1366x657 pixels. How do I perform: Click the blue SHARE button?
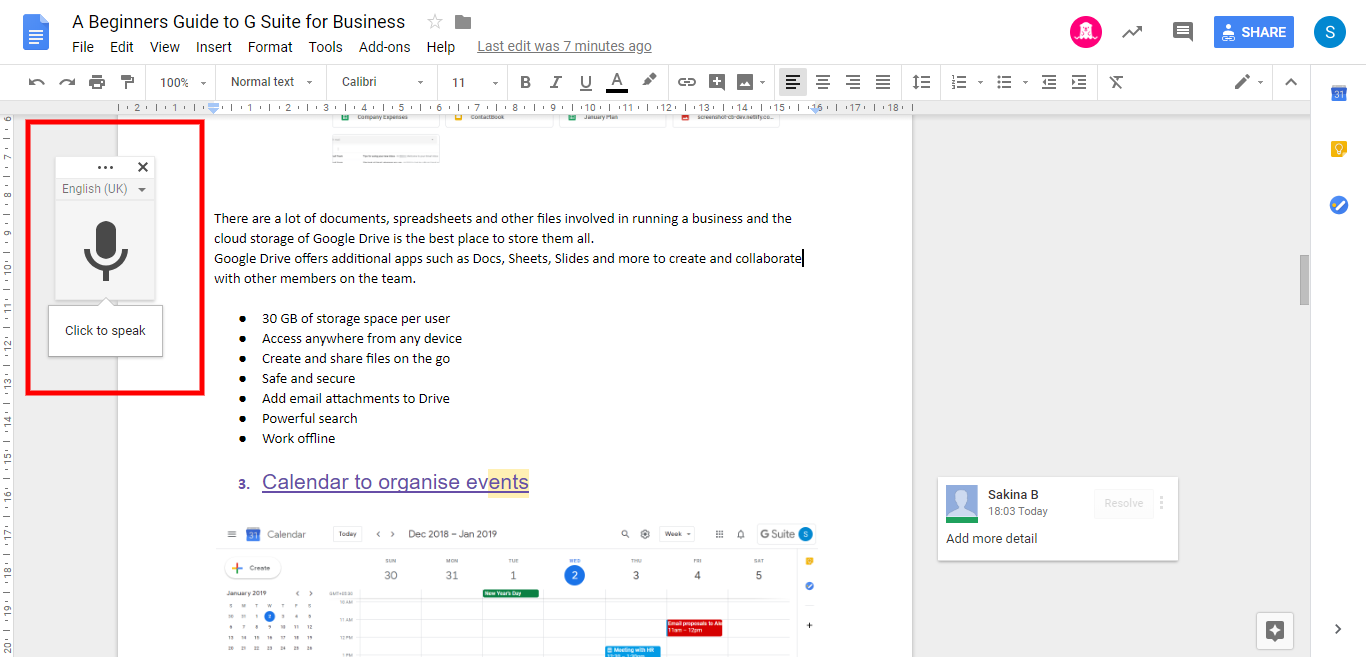tap(1254, 32)
